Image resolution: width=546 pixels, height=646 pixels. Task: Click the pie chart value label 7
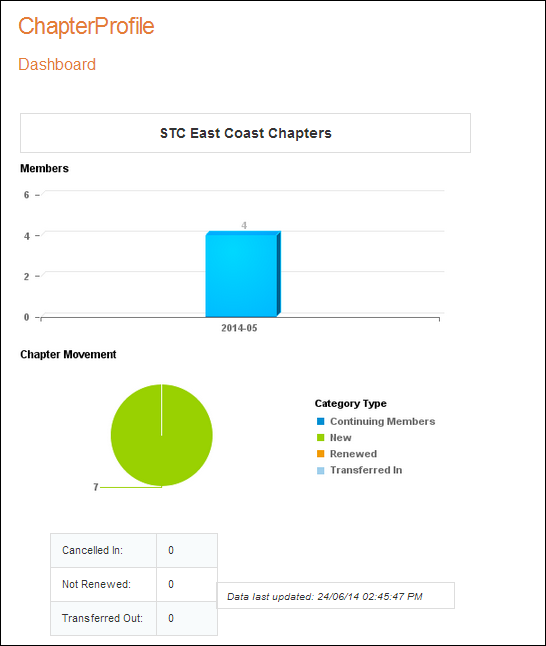96,487
